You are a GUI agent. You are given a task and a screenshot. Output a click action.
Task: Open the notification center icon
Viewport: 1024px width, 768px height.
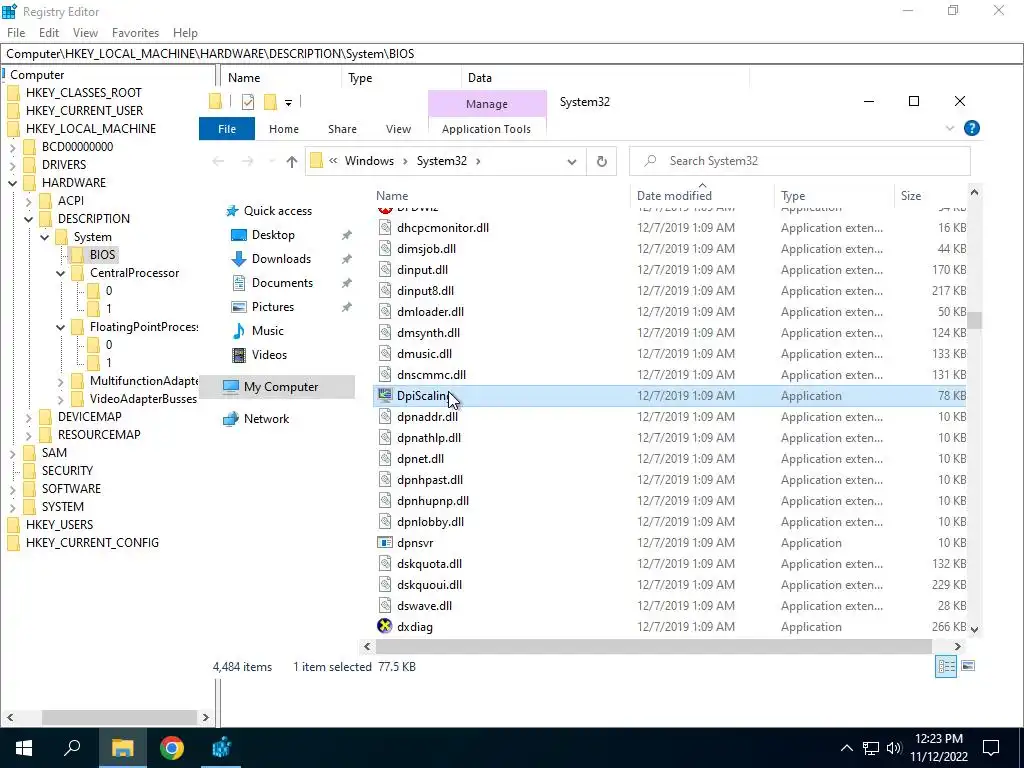(x=991, y=748)
